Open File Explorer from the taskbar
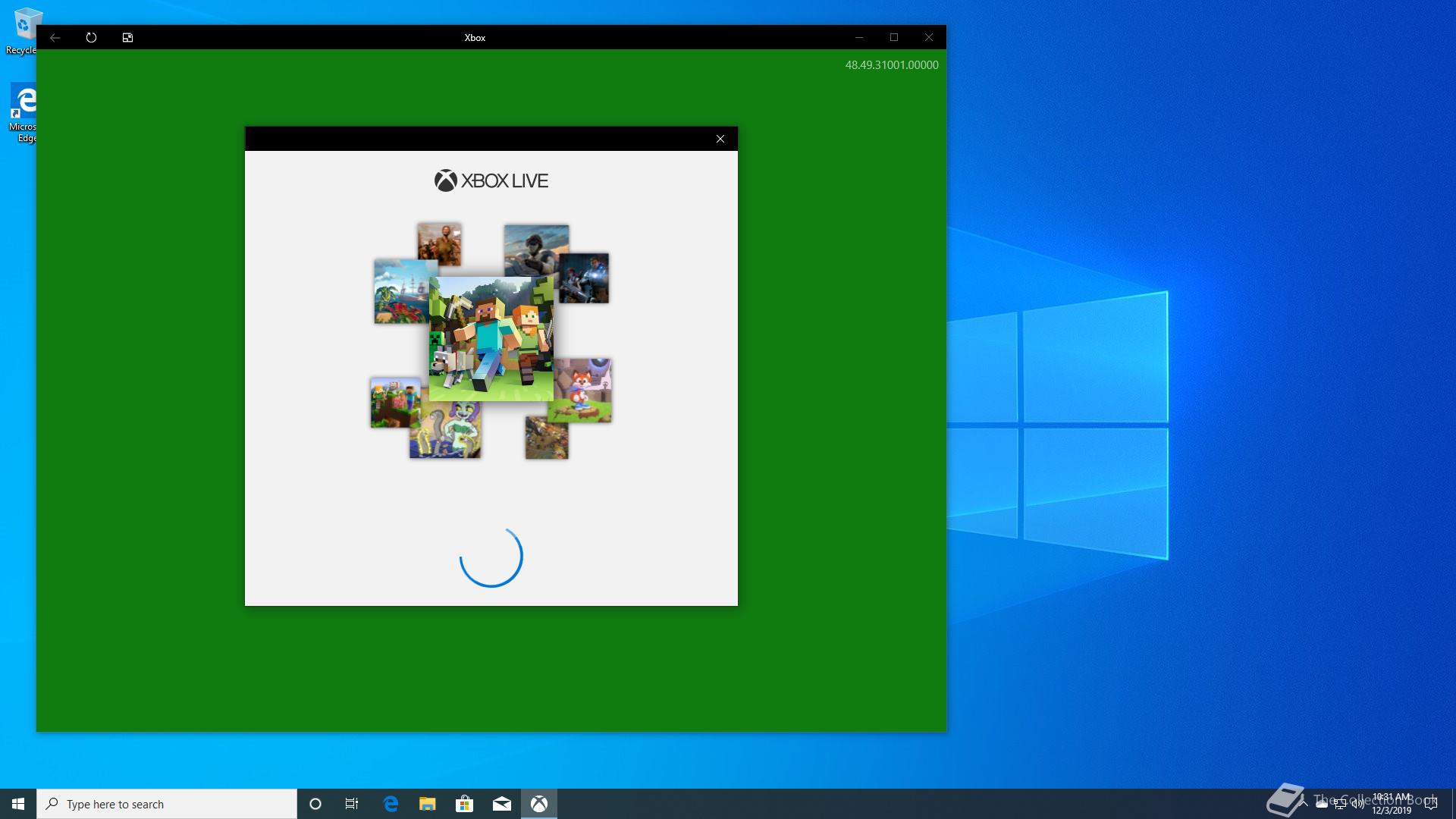1456x819 pixels. click(x=428, y=804)
